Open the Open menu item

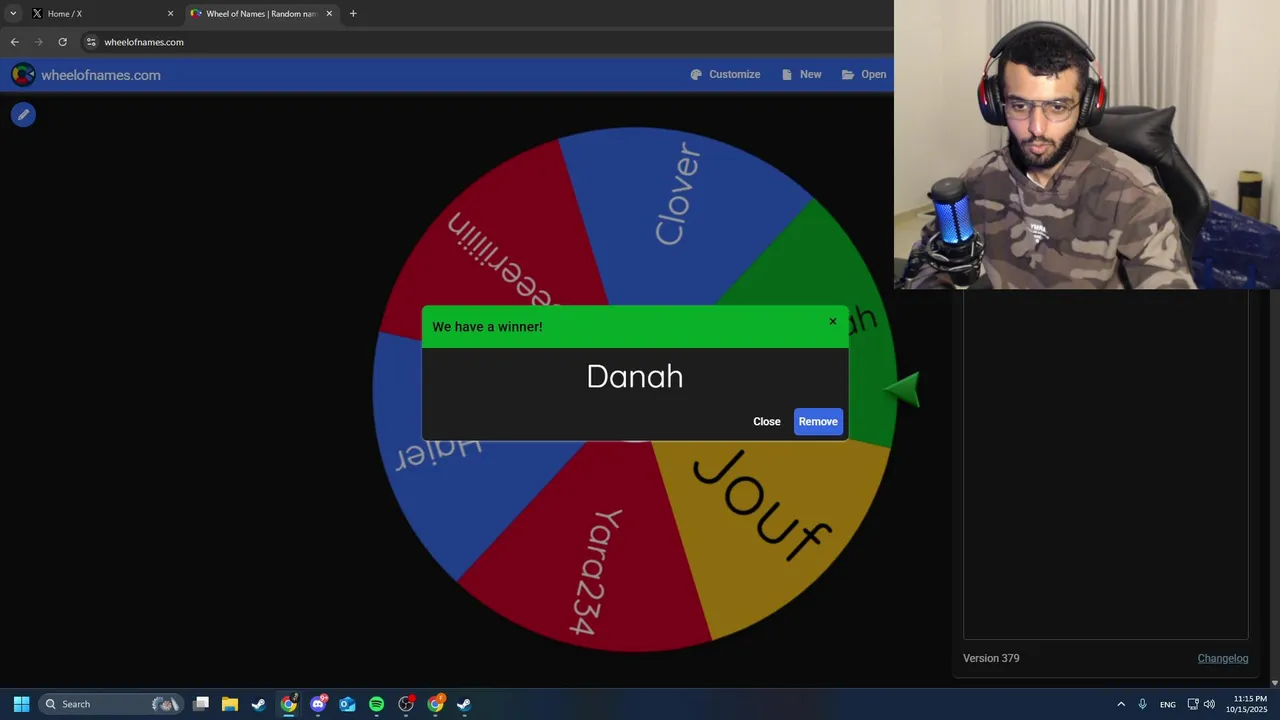pos(864,75)
